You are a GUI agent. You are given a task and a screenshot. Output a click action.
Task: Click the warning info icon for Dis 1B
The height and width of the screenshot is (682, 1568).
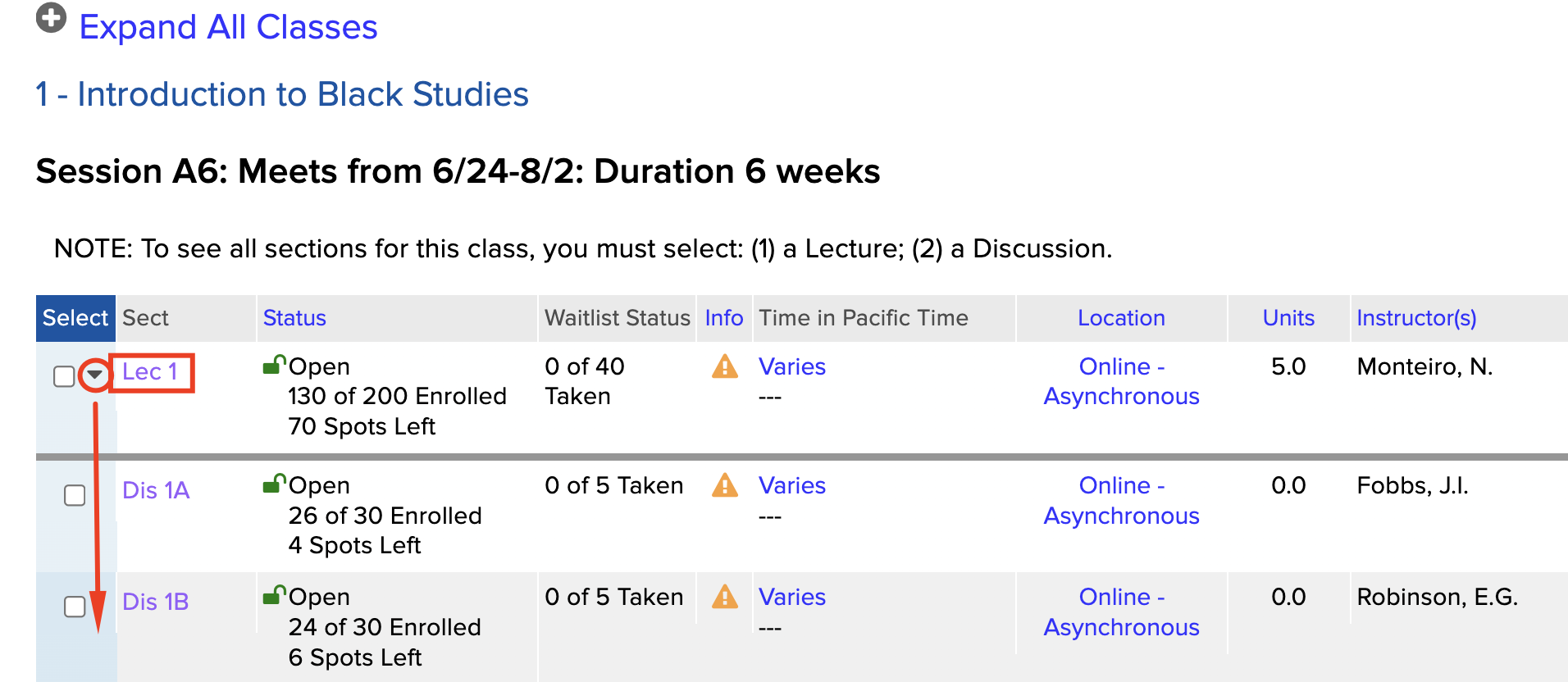(724, 597)
